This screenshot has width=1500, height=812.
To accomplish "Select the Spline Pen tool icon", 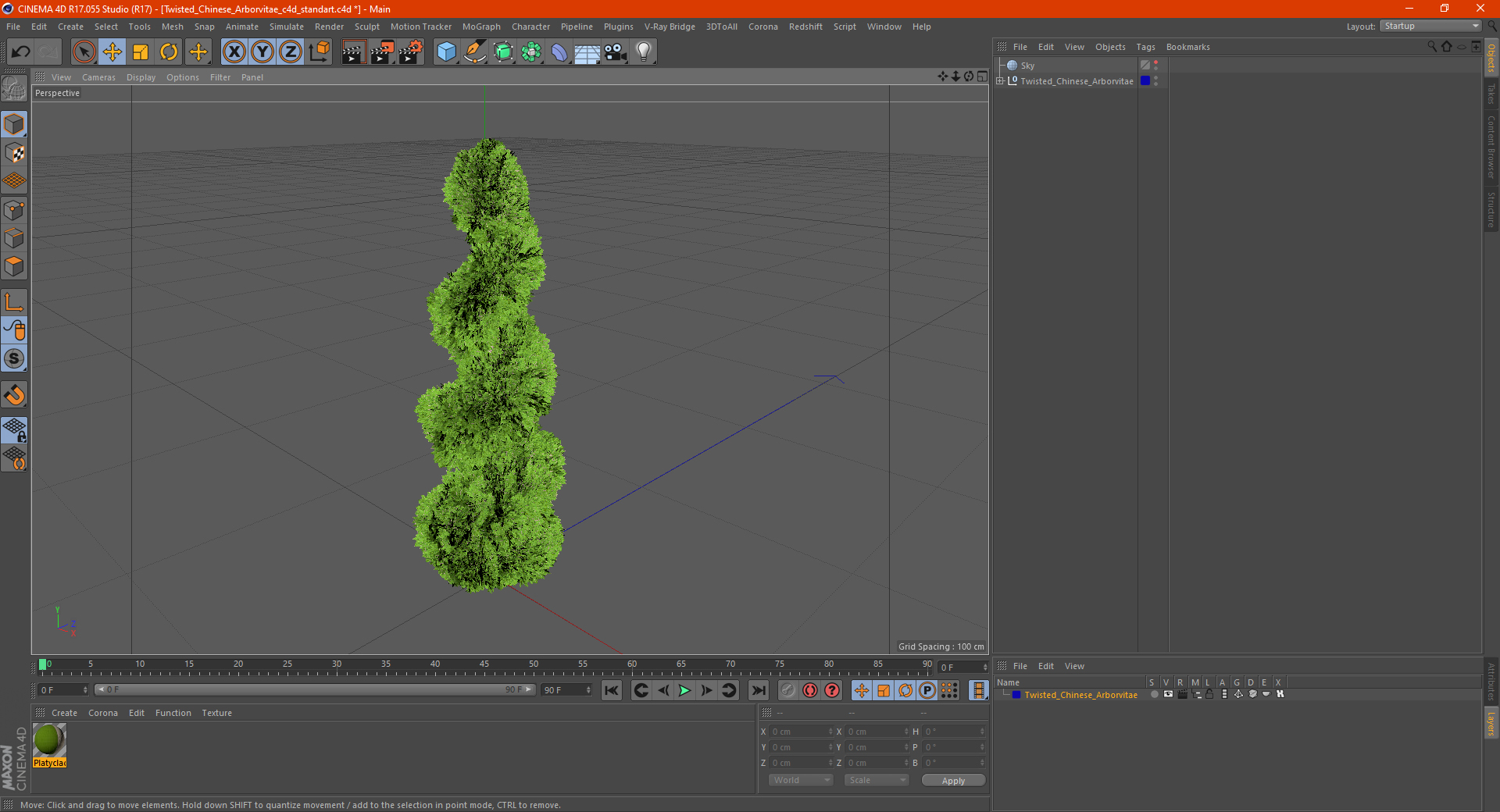I will 474,52.
